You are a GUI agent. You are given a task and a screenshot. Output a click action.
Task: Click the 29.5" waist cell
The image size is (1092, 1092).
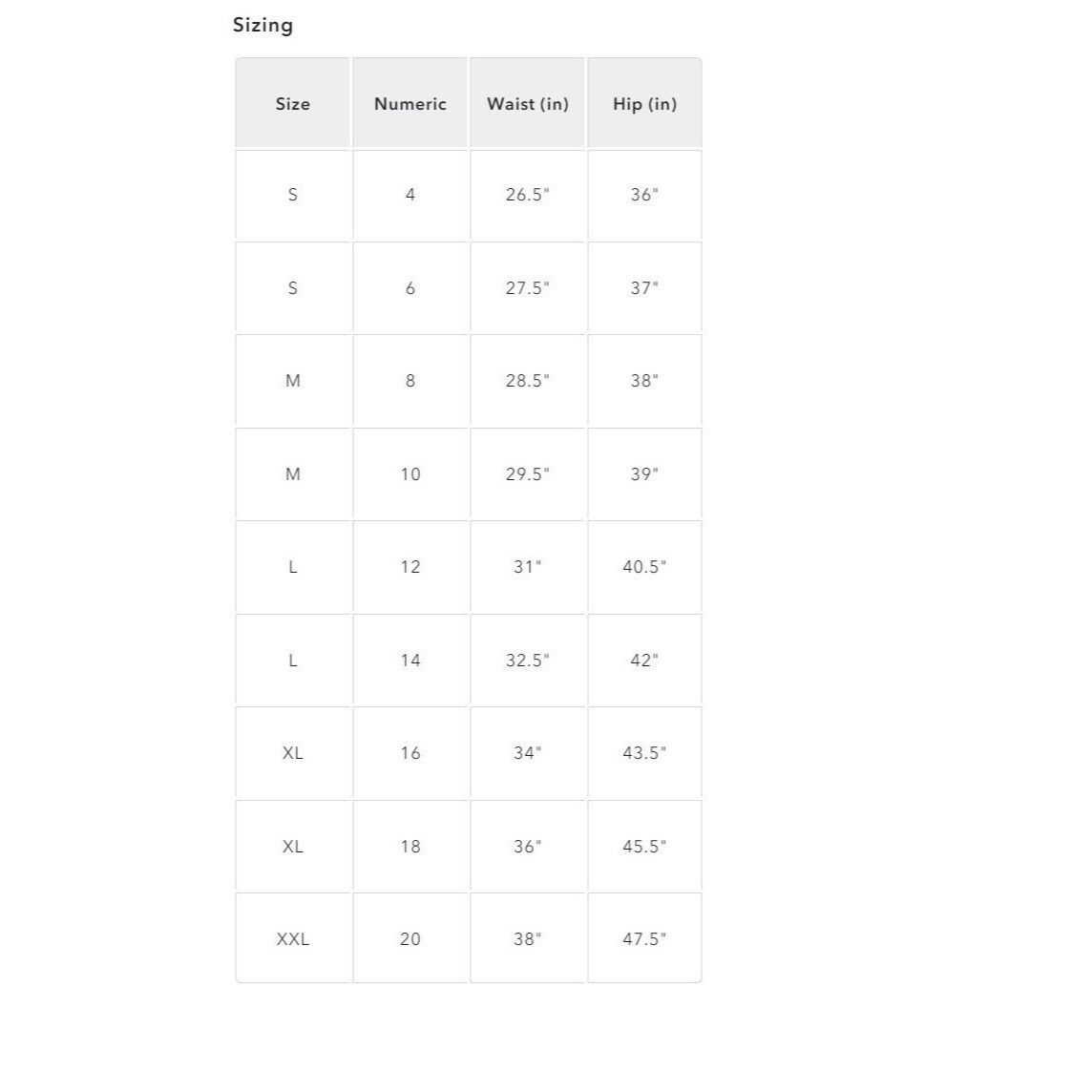click(527, 474)
